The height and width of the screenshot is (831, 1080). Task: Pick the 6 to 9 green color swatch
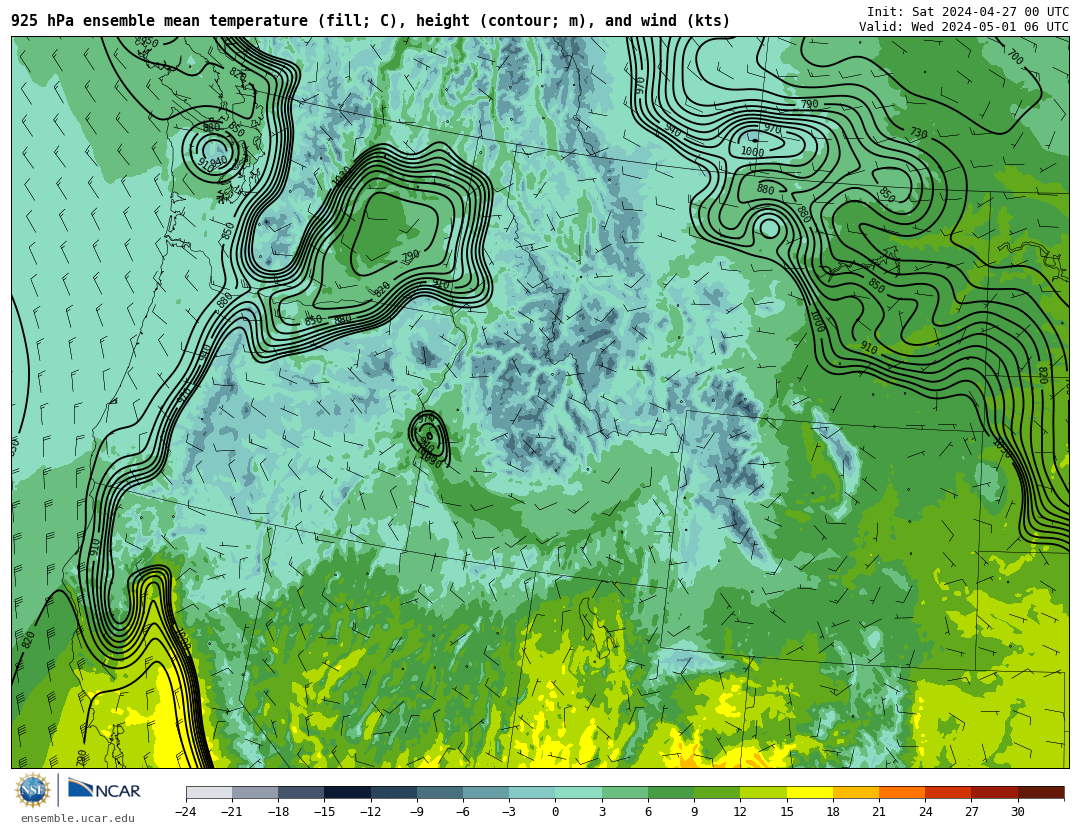click(x=671, y=792)
